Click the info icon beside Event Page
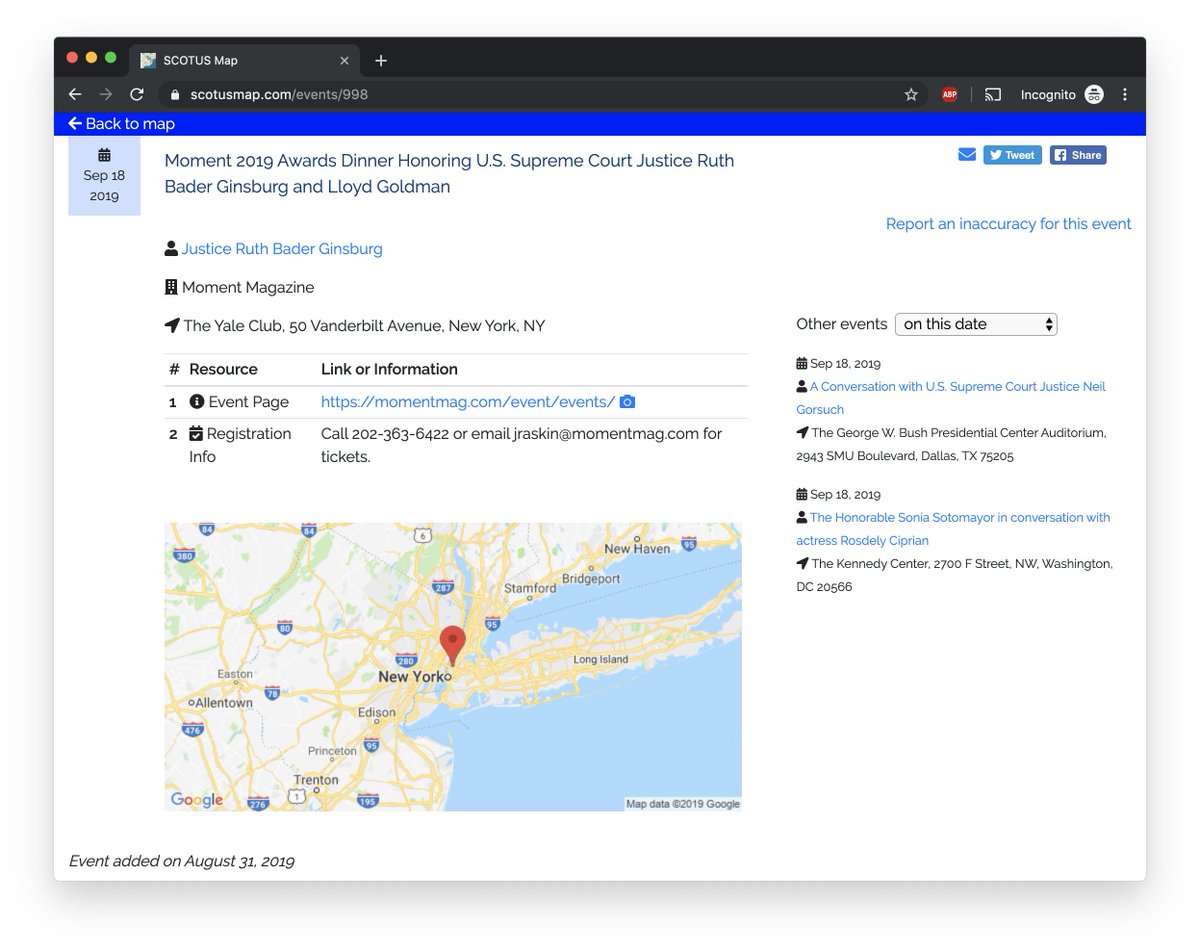1200x952 pixels. [x=197, y=402]
